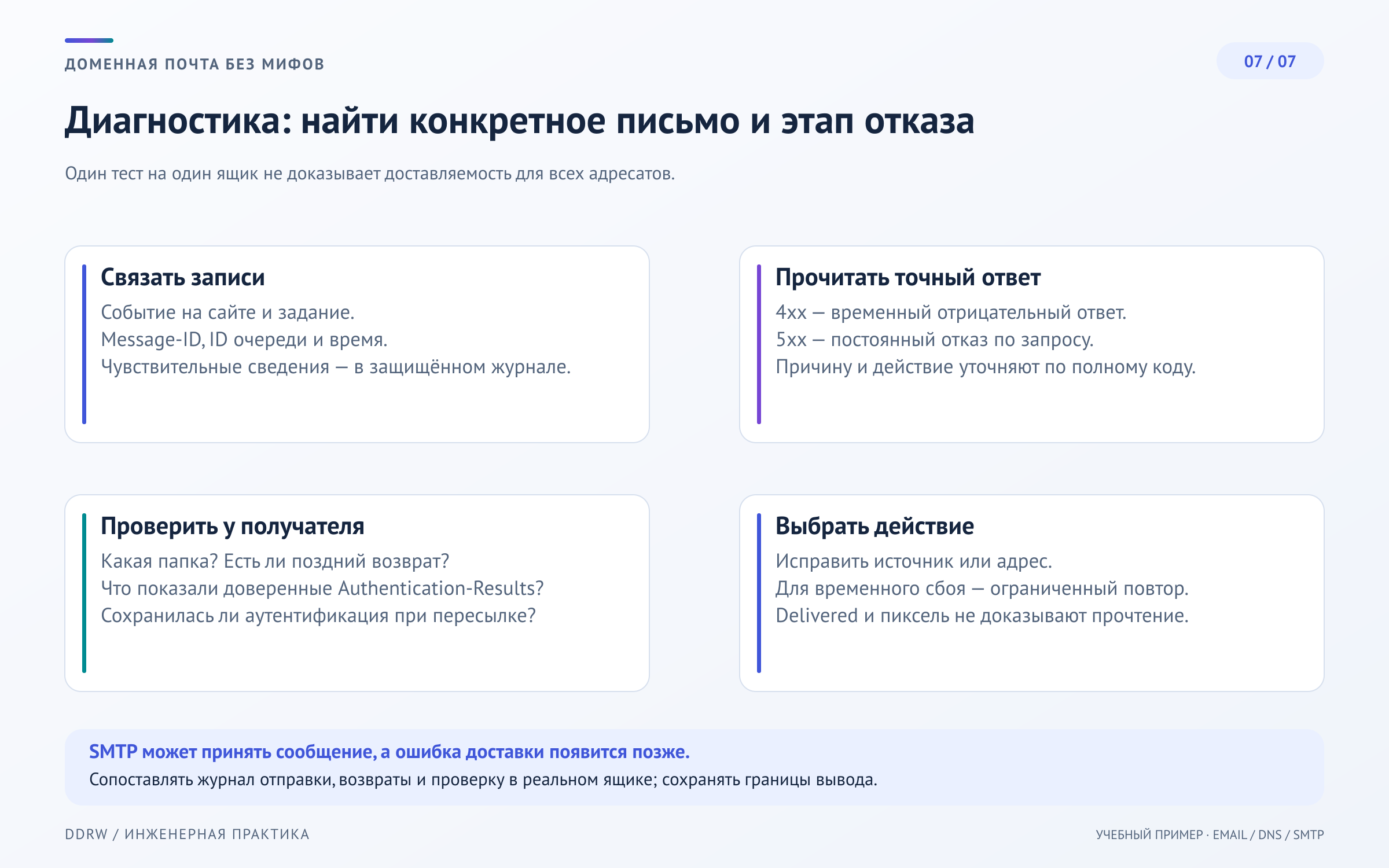Image resolution: width=1389 pixels, height=868 pixels.
Task: Click the line 'Исправить источник или адрес.'
Action: (x=914, y=561)
